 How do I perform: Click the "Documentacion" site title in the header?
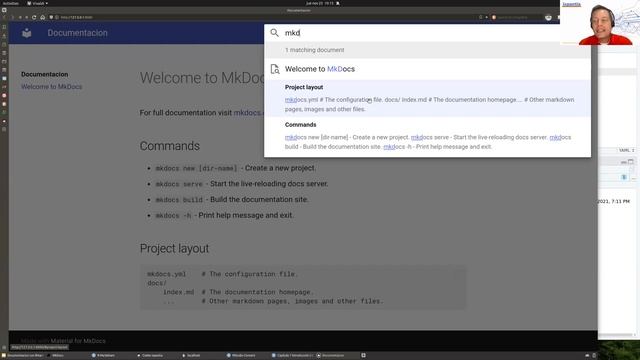pos(78,33)
